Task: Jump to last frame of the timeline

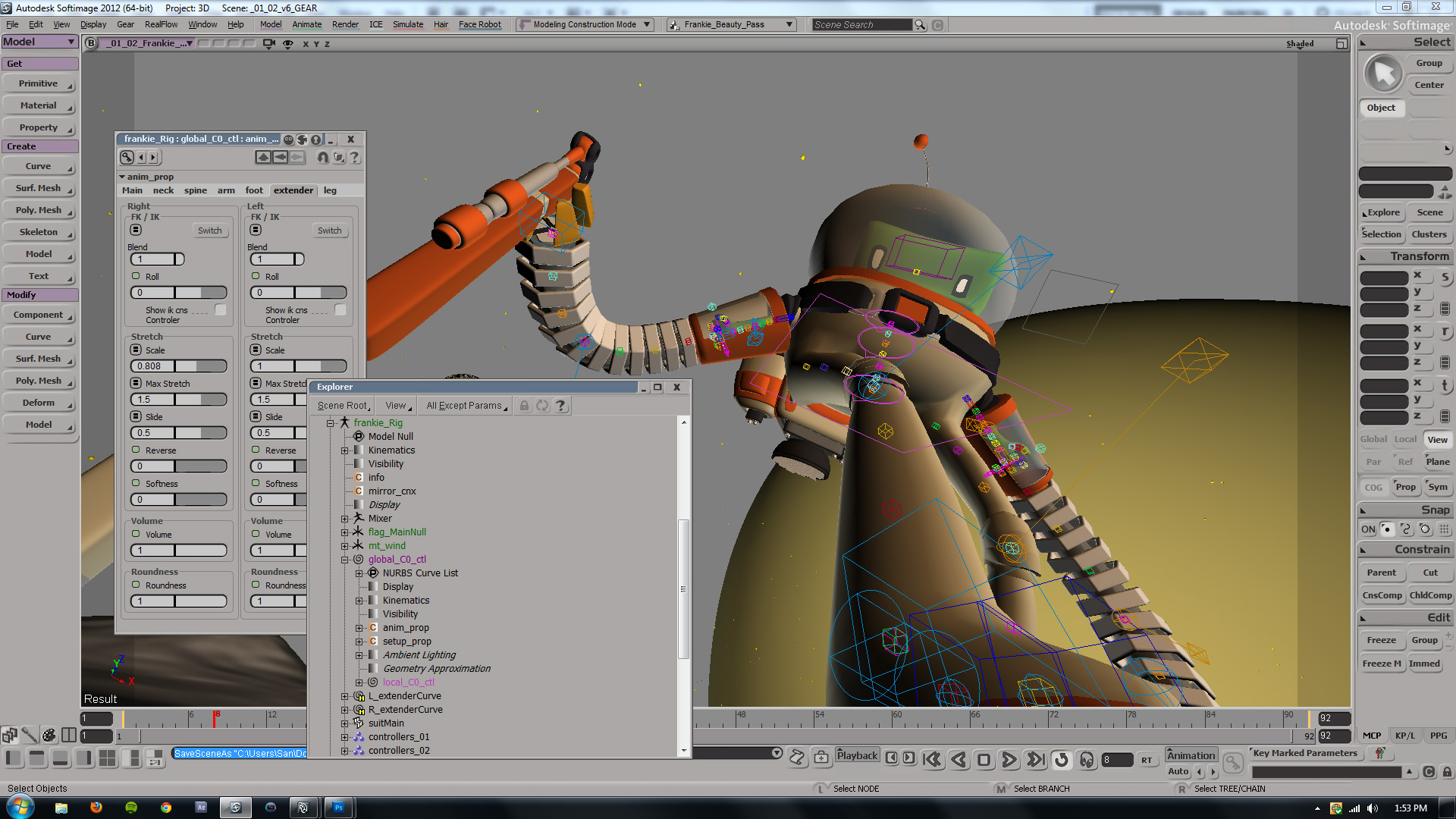Action: point(1035,759)
